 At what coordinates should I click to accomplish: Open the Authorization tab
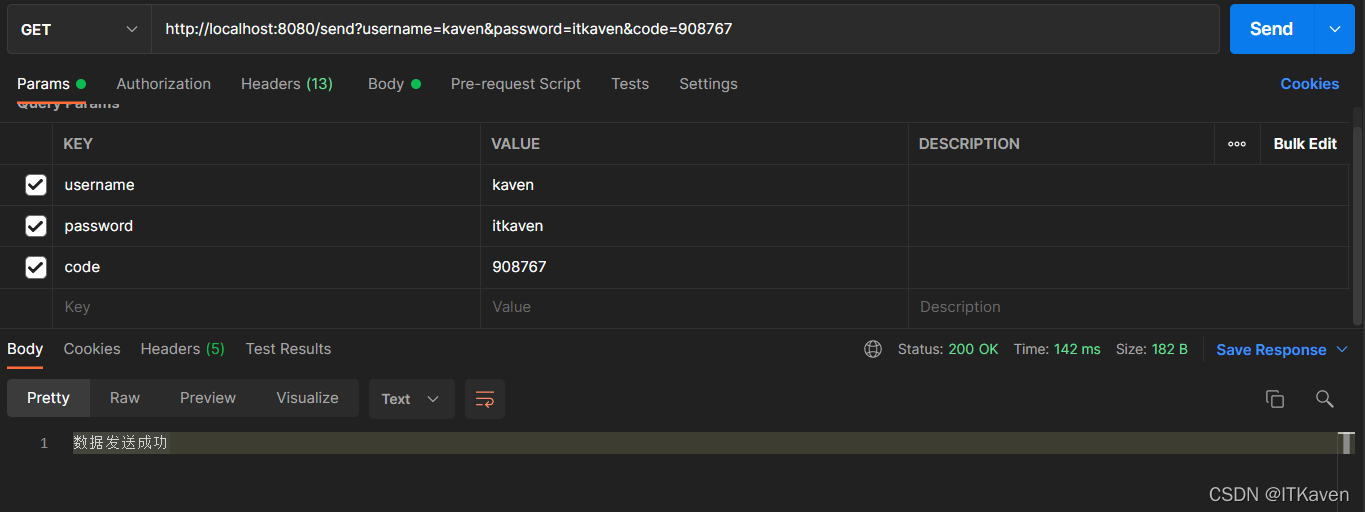[163, 84]
